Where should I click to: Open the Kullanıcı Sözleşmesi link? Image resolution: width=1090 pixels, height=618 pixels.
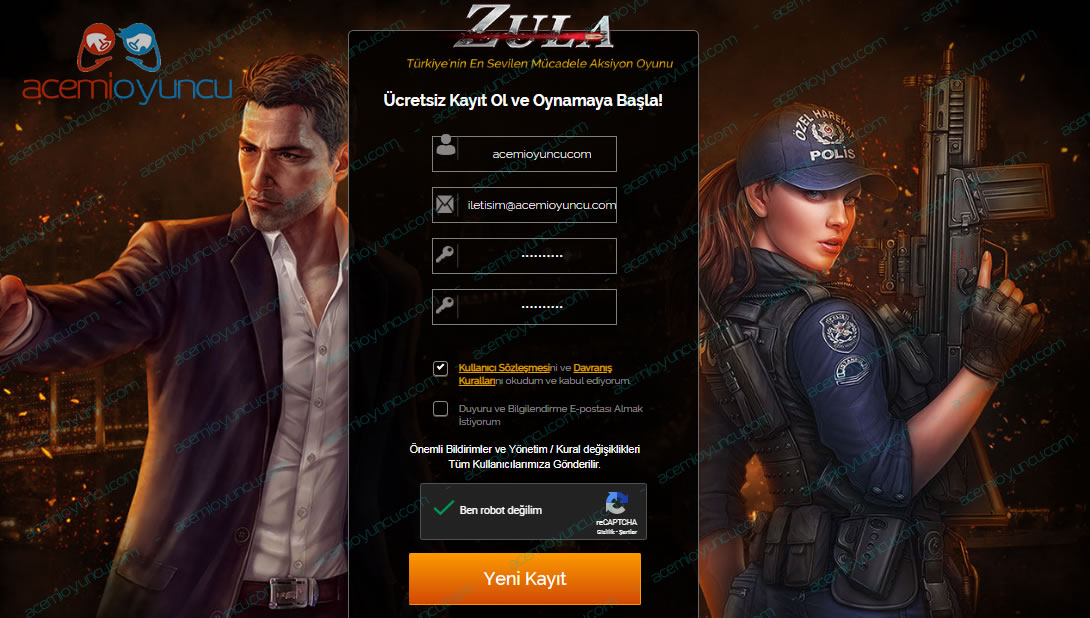pos(504,368)
